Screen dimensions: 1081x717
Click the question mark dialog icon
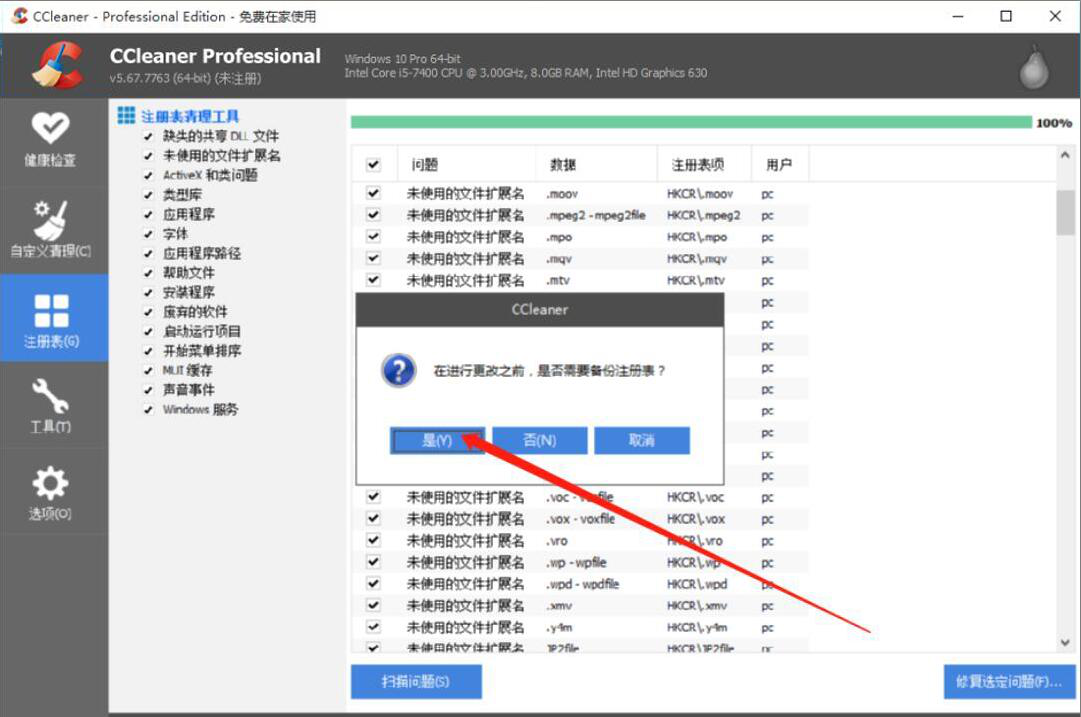coord(398,370)
